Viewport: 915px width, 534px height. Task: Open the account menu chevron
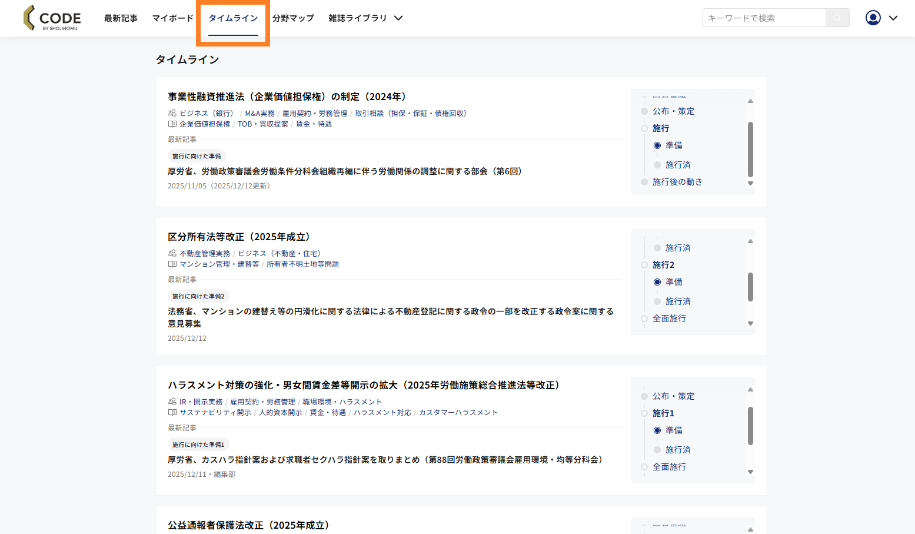(x=893, y=18)
